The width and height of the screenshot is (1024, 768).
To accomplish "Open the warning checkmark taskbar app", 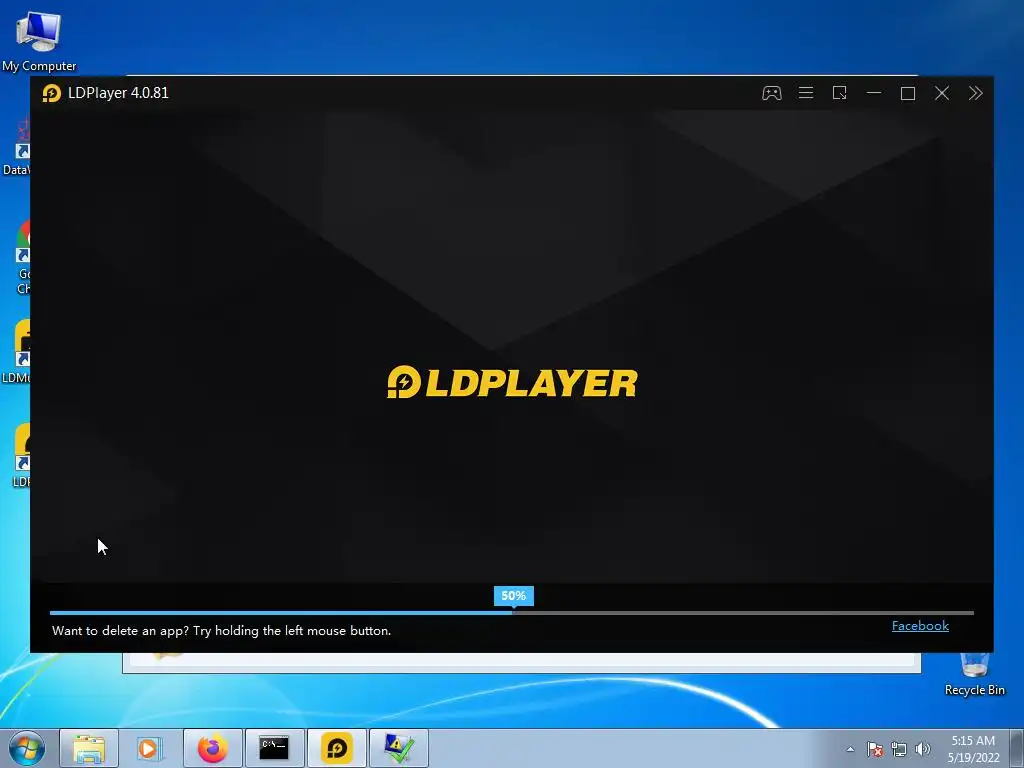I will [398, 748].
